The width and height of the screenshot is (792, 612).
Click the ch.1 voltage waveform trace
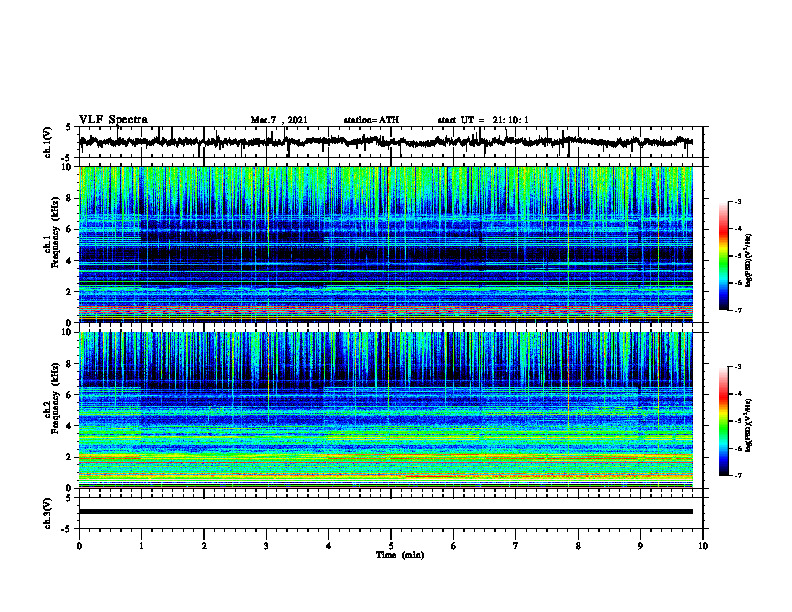coord(386,142)
